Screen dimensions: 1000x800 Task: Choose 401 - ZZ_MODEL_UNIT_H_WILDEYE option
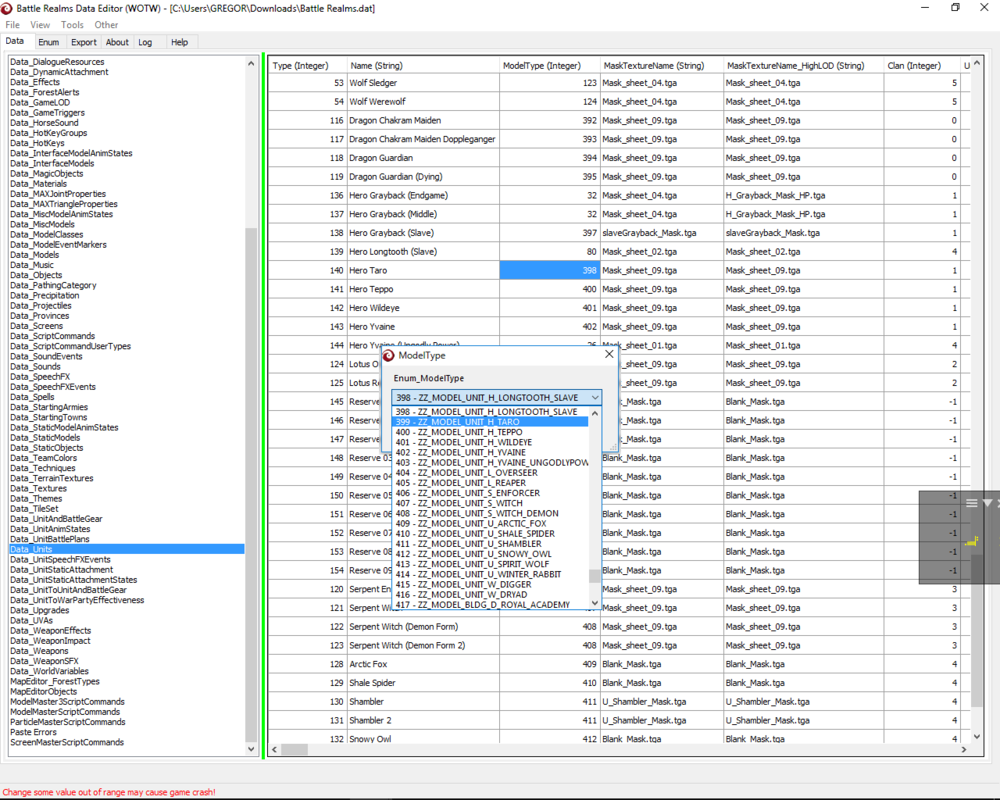(490, 442)
